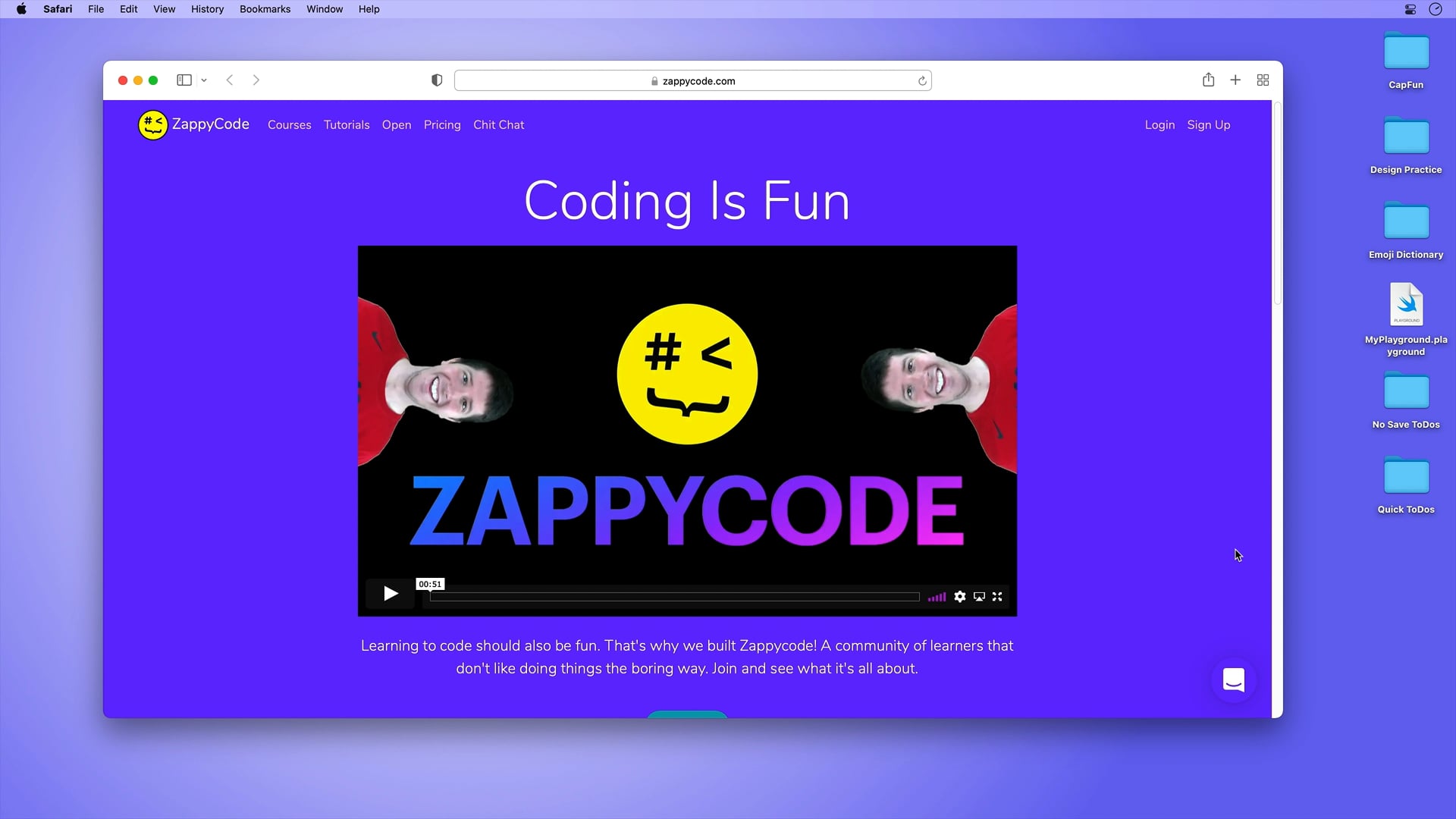Show the tab overview grid icon
This screenshot has width=1456, height=819.
point(1263,80)
